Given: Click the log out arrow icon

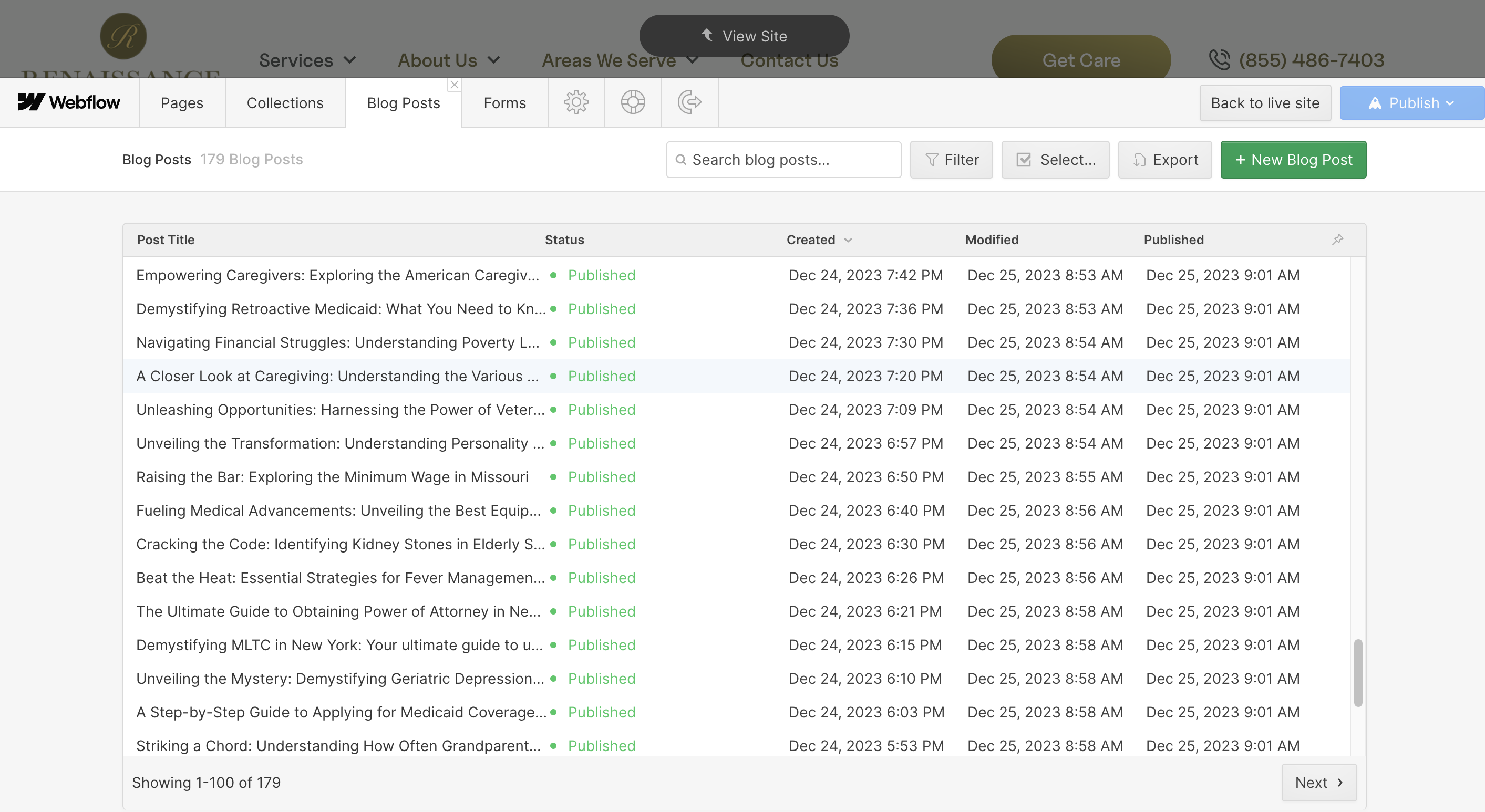Looking at the screenshot, I should [689, 102].
